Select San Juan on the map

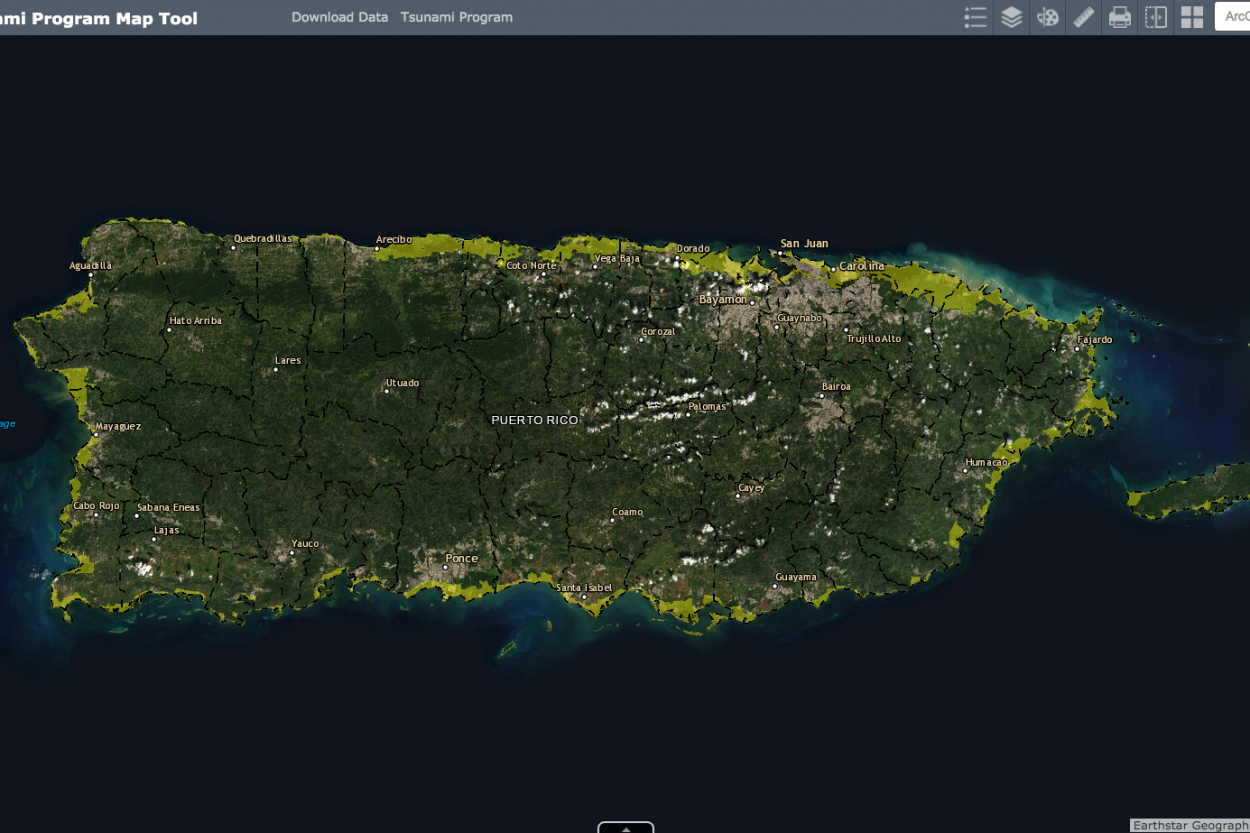click(804, 243)
